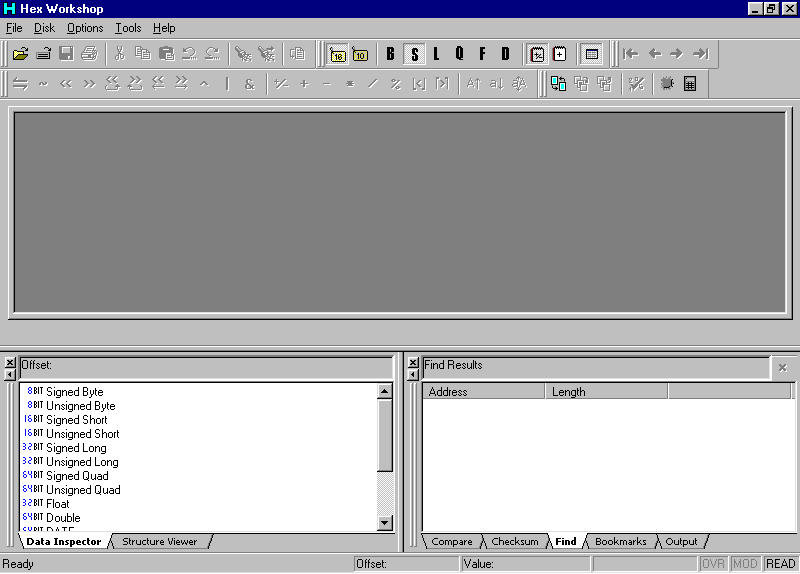Image resolution: width=800 pixels, height=574 pixels.
Task: Click the Print toolbar icon
Action: coord(89,54)
